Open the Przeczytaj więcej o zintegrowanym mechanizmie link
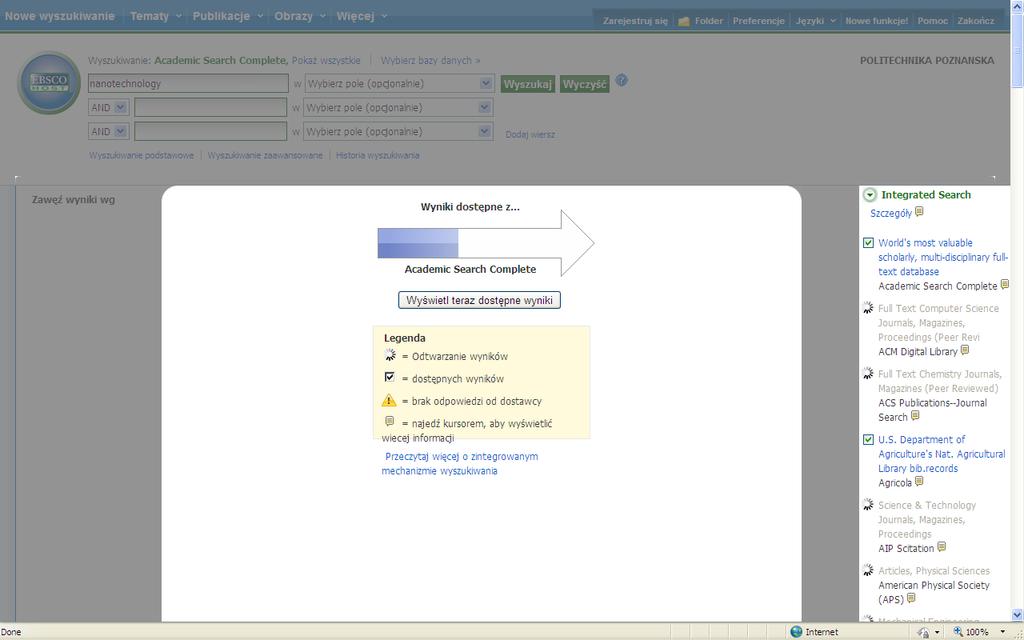This screenshot has width=1024, height=640. [x=460, y=464]
